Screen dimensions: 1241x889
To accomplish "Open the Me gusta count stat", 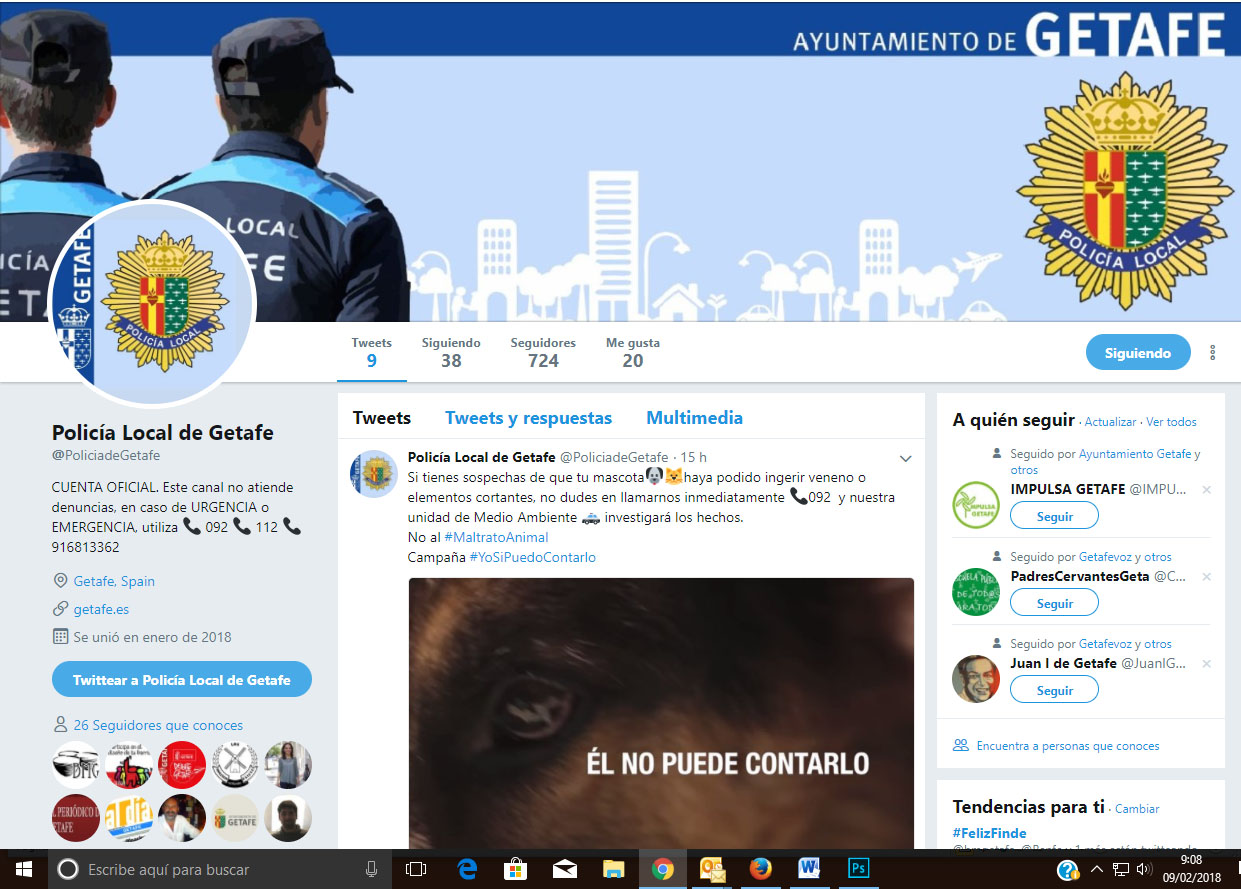I will coord(633,352).
